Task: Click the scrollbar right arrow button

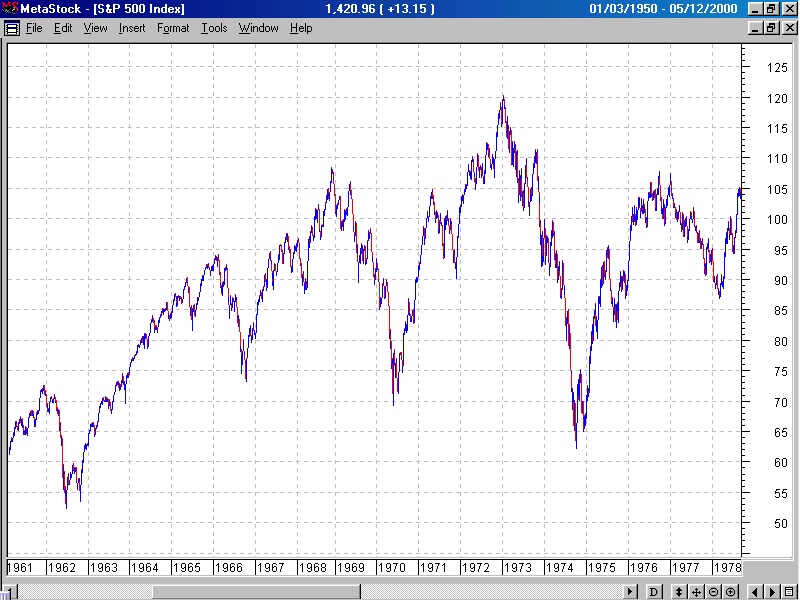Action: tap(631, 592)
